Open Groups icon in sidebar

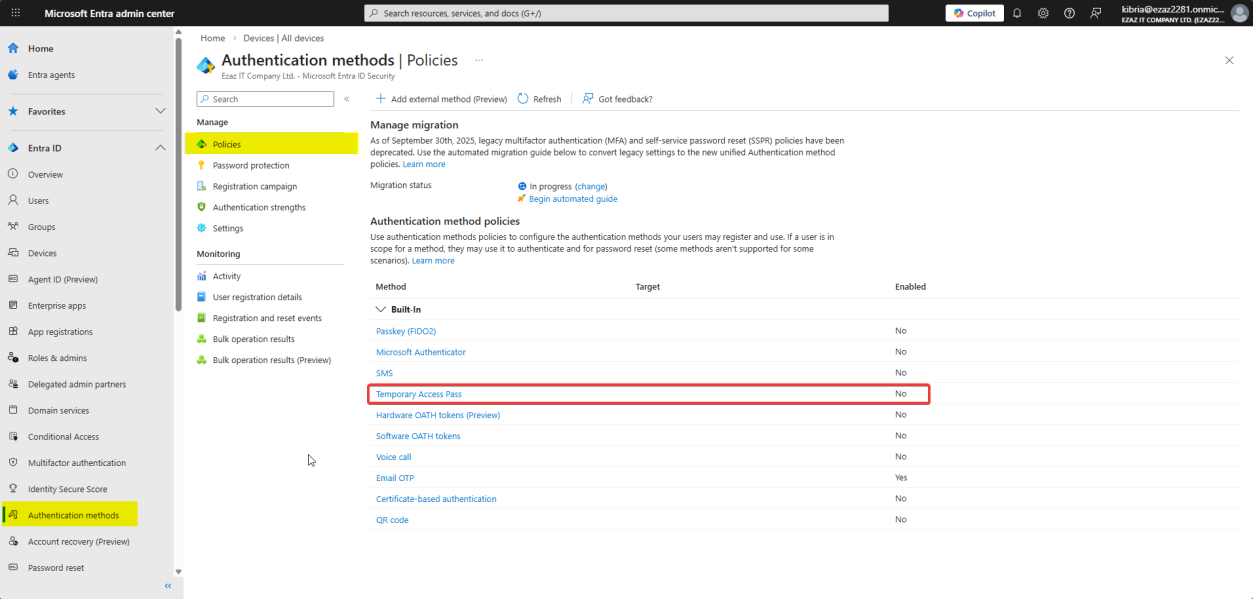point(13,227)
